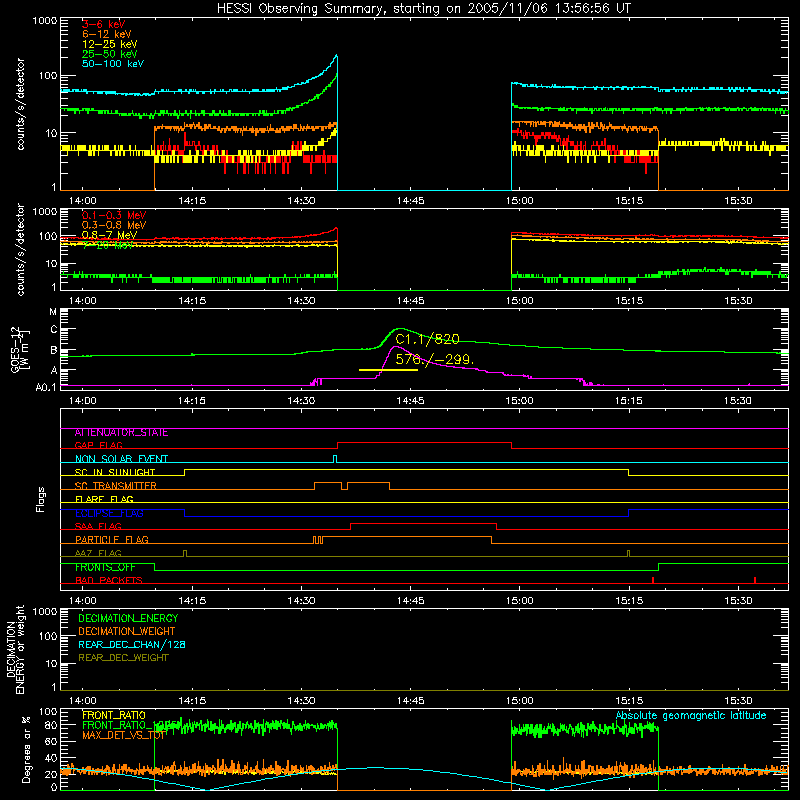
Task: Click the '0.3-0.8 MeV' legend entry
Action: (114, 225)
